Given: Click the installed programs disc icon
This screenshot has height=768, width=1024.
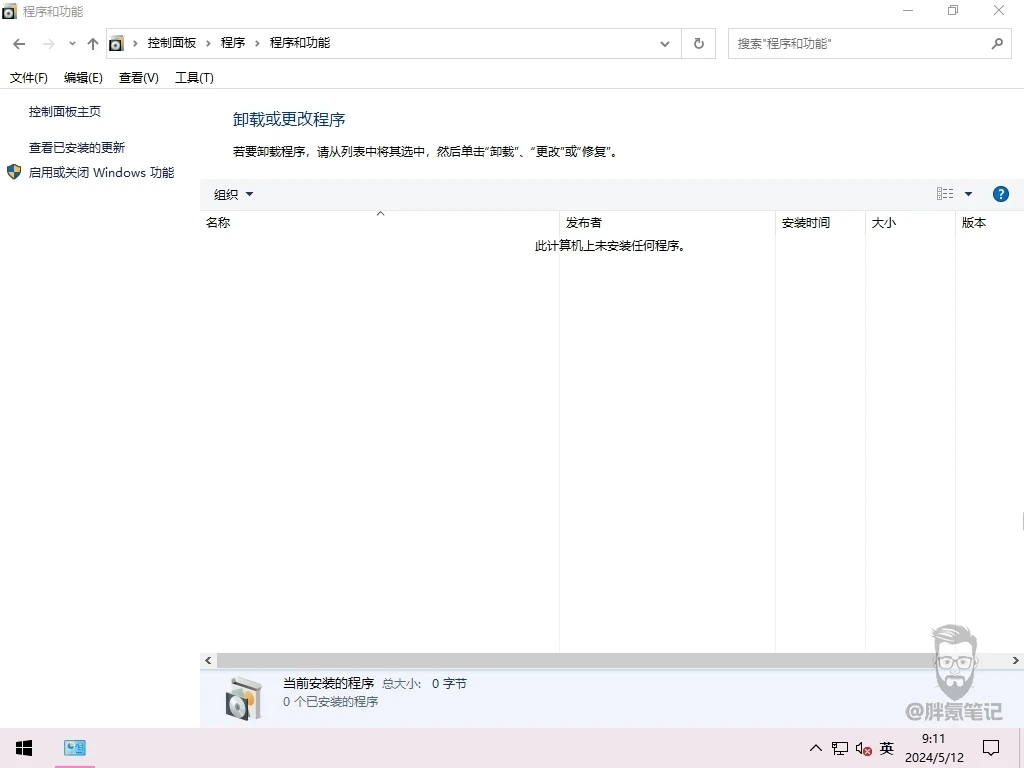Looking at the screenshot, I should (x=244, y=698).
